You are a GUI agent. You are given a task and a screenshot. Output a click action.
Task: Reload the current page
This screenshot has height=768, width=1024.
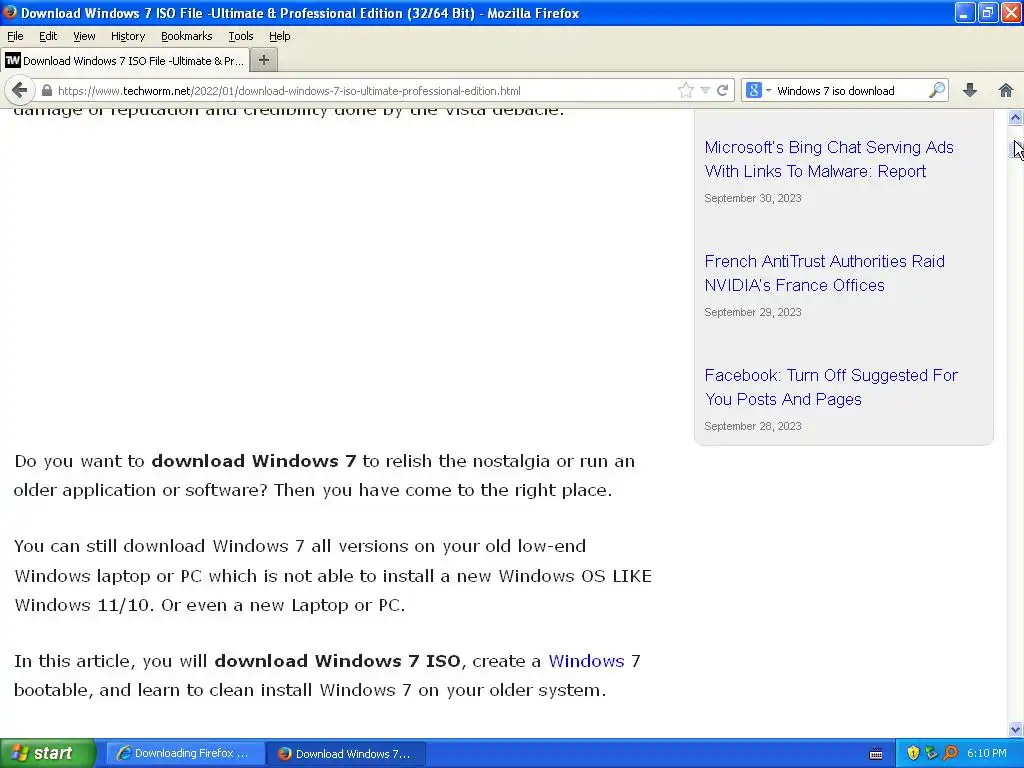[x=722, y=91]
